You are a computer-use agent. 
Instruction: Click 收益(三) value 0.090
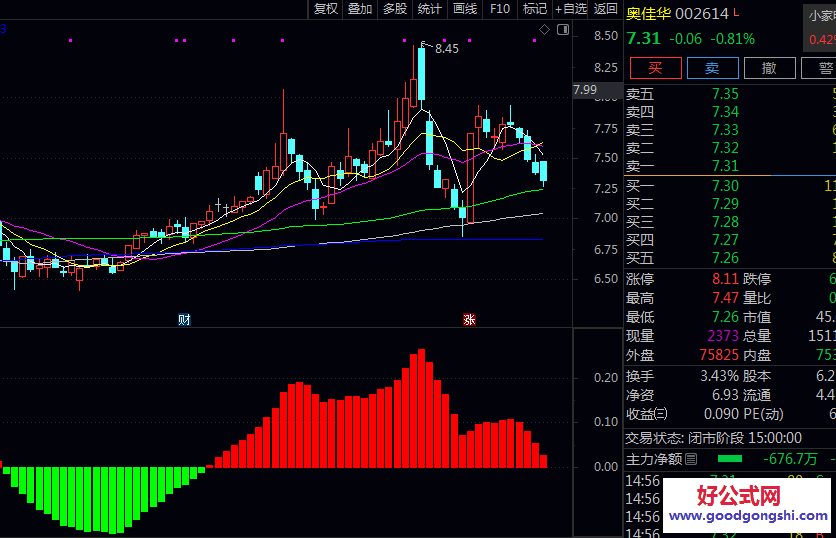[x=721, y=414]
